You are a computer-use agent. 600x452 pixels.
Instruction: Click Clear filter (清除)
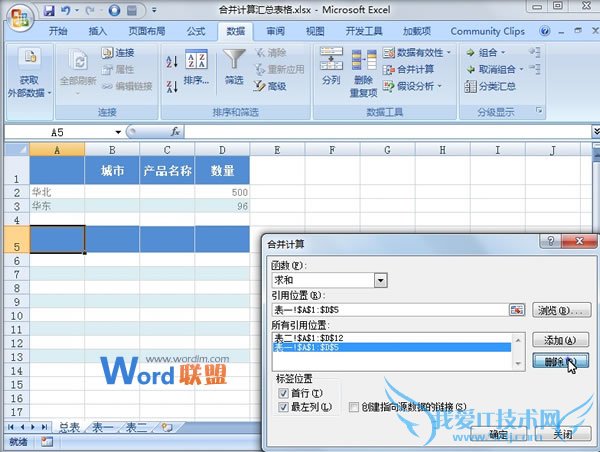coord(270,52)
